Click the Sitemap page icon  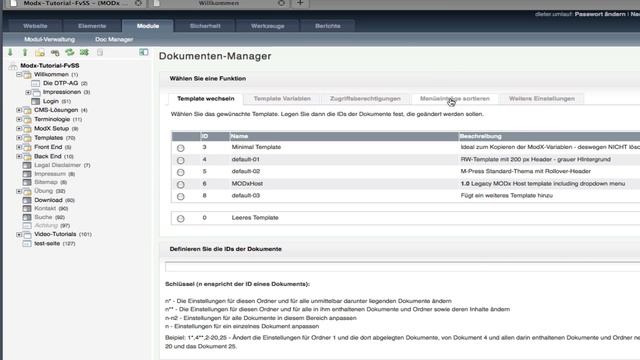click(x=27, y=182)
